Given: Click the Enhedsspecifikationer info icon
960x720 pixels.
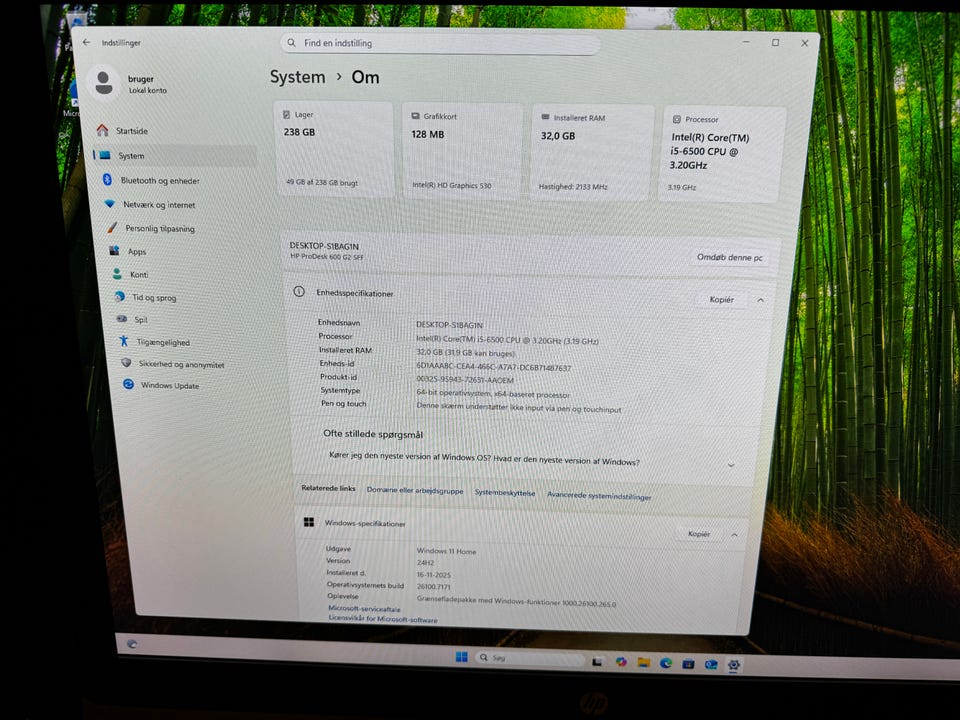Looking at the screenshot, I should 299,291.
